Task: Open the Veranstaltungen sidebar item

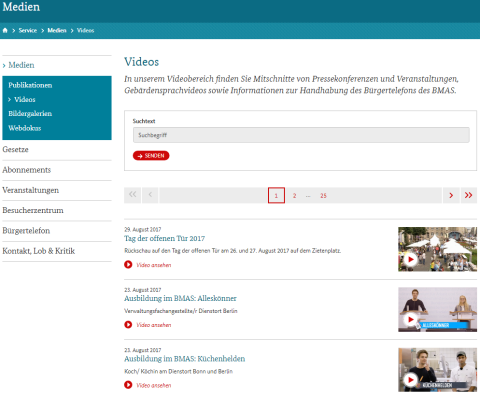Action: click(31, 190)
